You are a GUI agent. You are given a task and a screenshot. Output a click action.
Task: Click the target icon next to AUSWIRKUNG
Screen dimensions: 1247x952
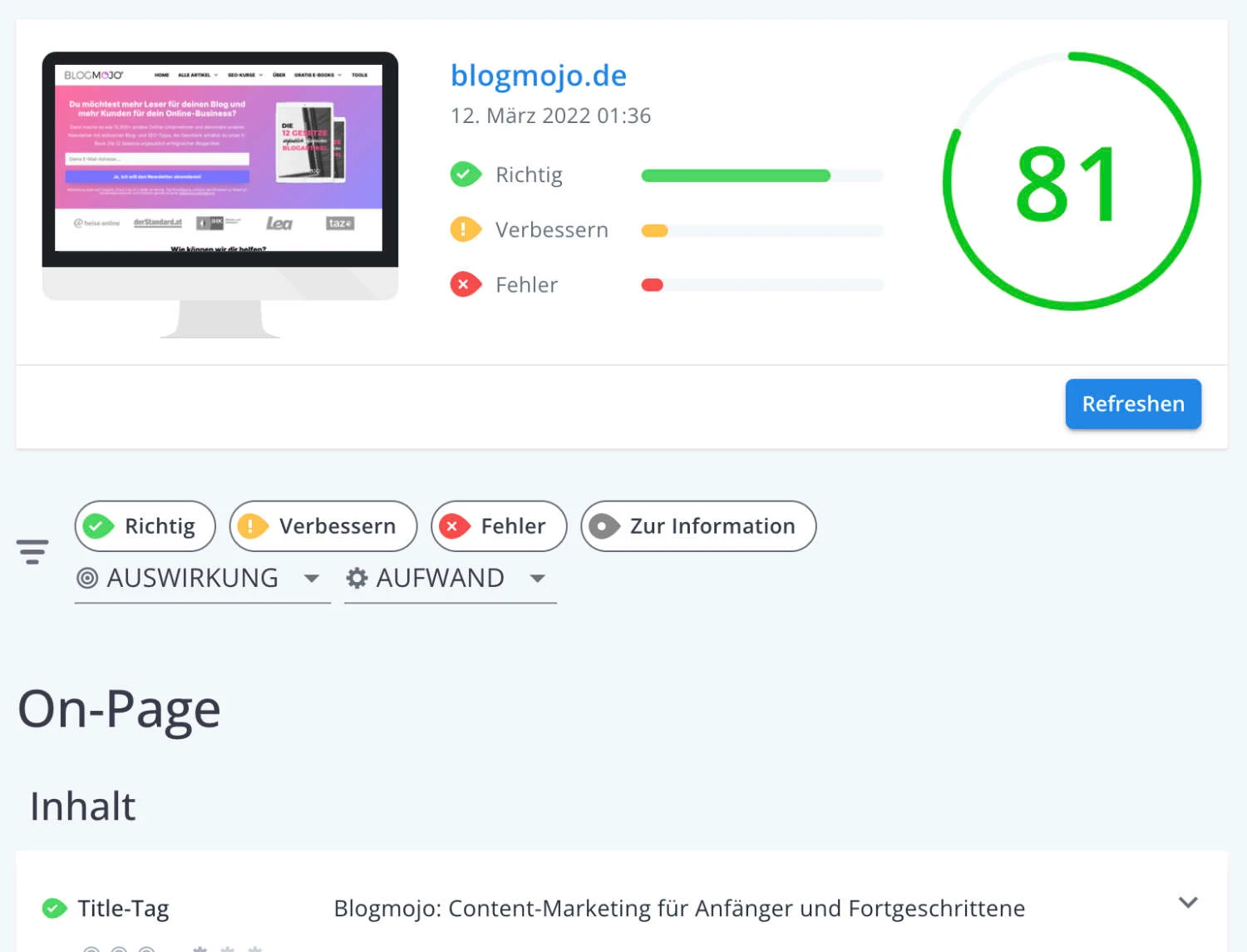[87, 578]
